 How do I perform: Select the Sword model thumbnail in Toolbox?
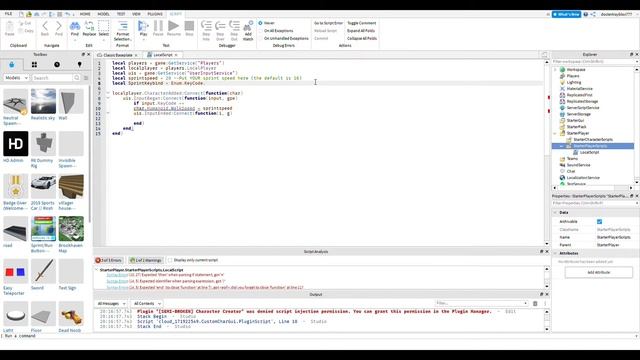(43, 271)
